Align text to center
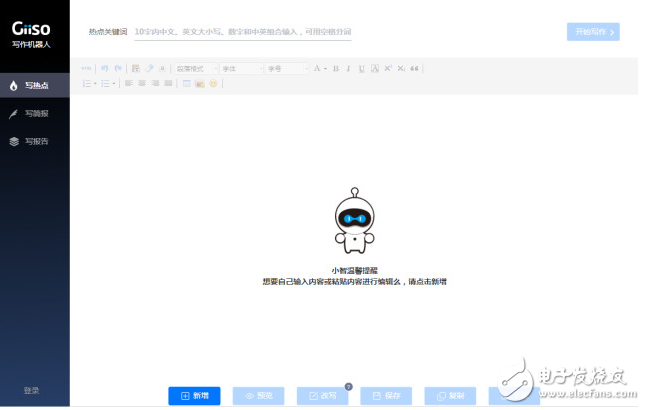 [x=141, y=83]
